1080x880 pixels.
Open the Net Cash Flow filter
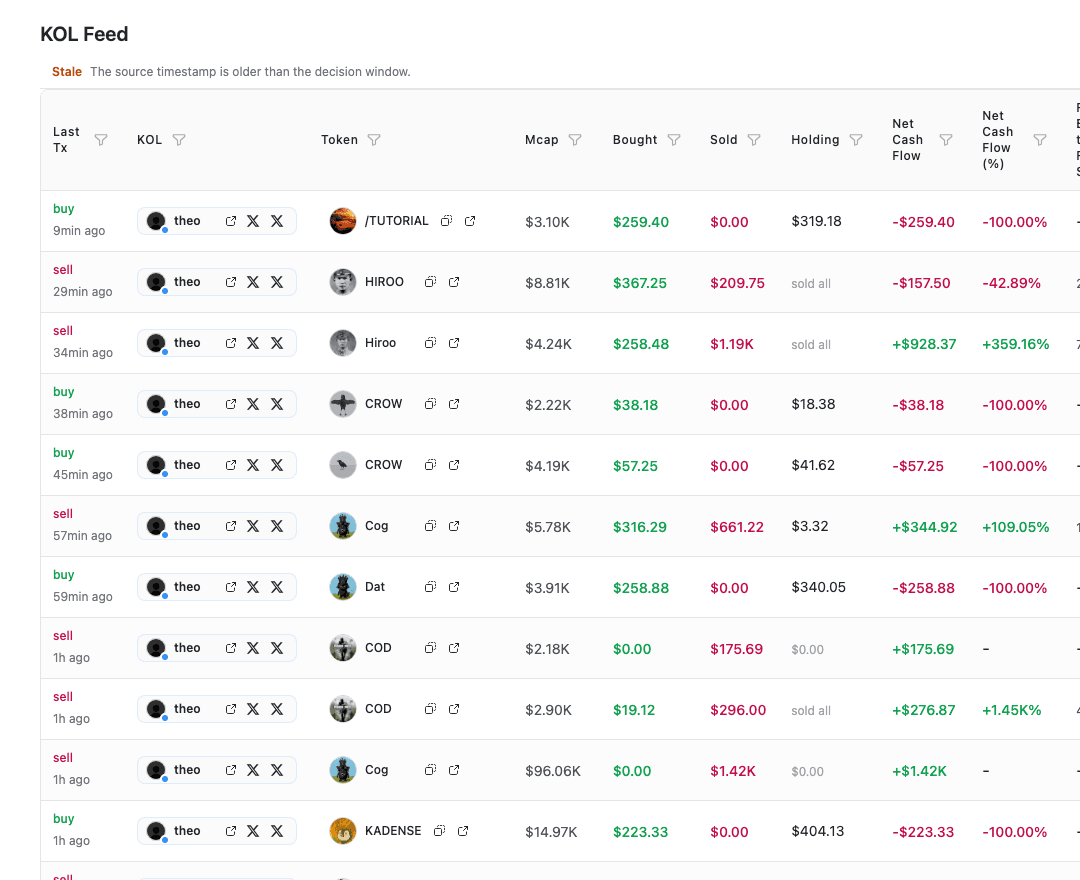pyautogui.click(x=946, y=140)
